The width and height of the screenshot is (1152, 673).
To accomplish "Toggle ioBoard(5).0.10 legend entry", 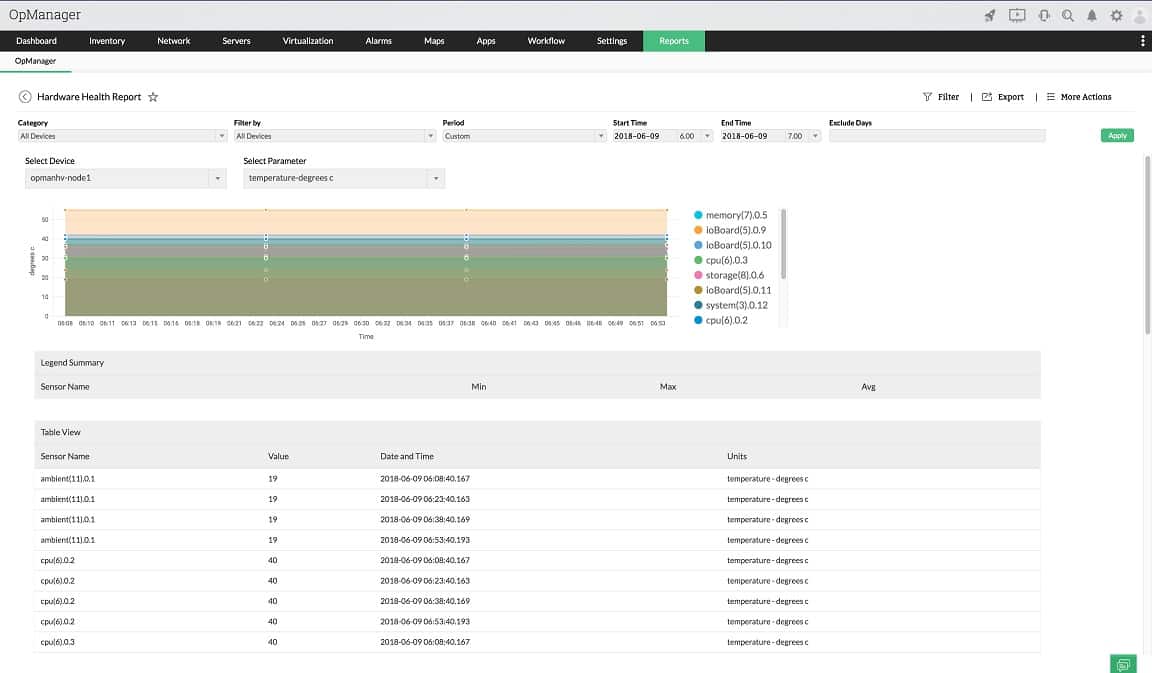I will (x=732, y=245).
